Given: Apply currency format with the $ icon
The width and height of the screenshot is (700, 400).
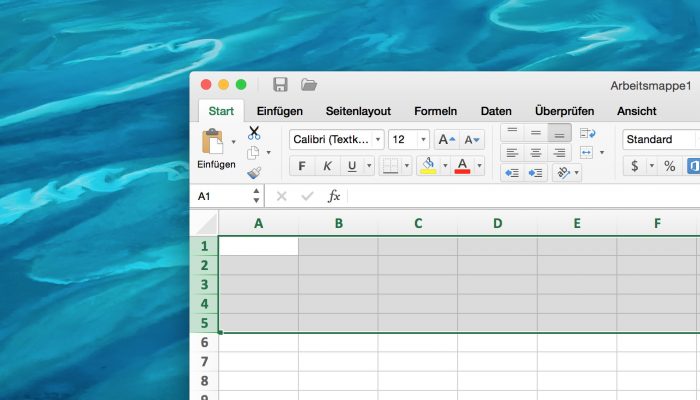Looking at the screenshot, I should coord(634,167).
